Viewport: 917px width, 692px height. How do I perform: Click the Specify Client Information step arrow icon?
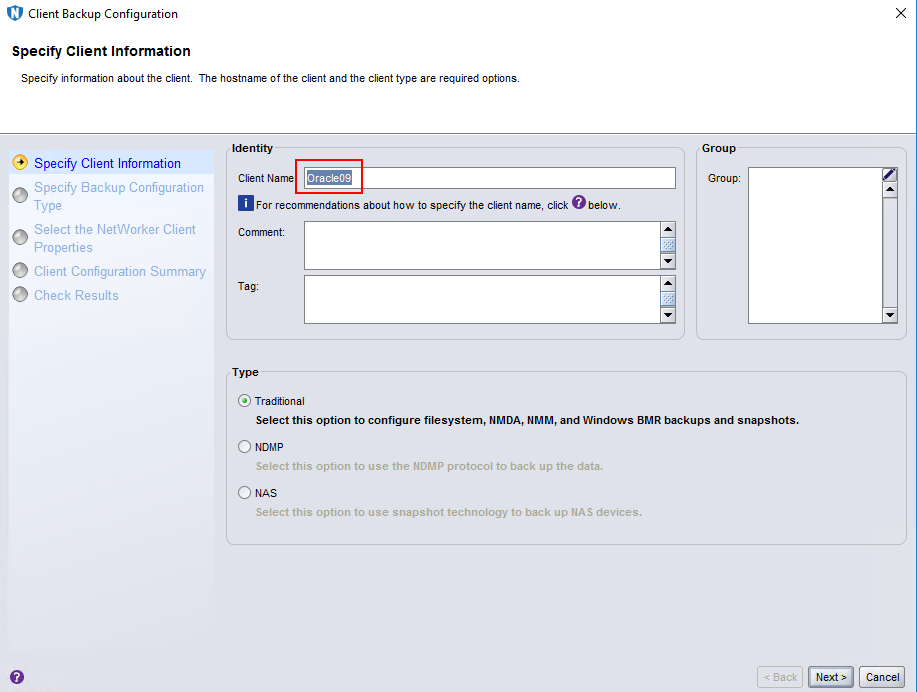[19, 163]
